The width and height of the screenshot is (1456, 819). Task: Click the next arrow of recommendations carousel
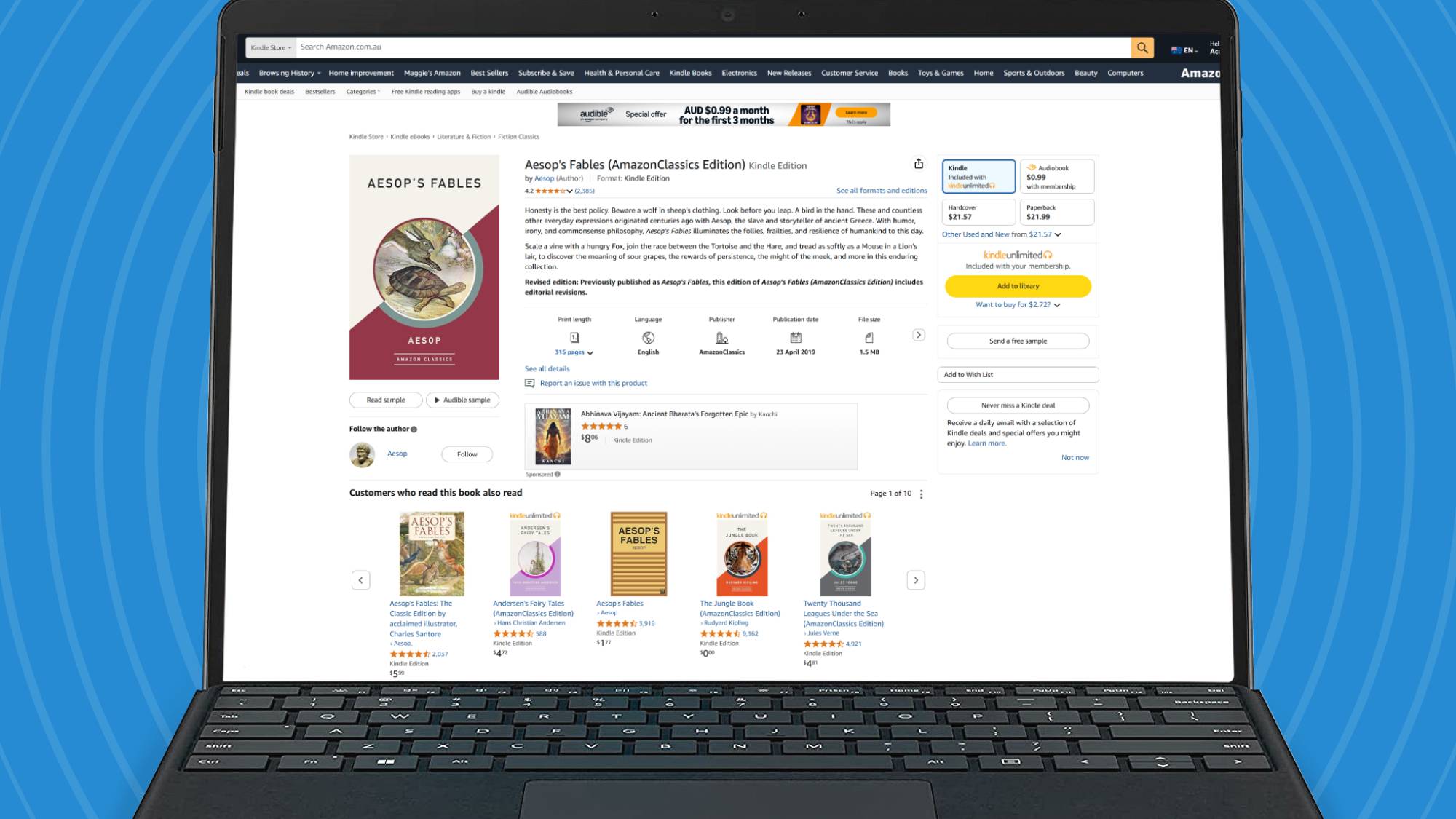point(916,580)
